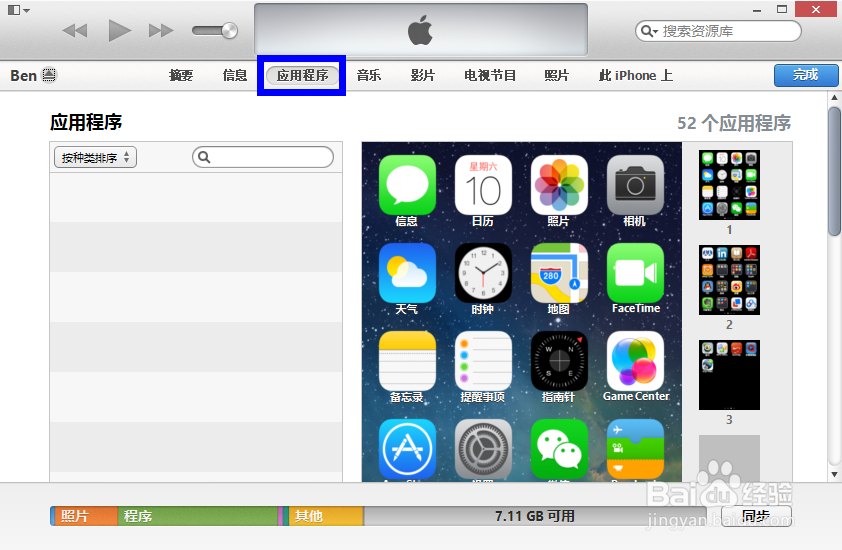Click the vertical scrollbar down arrow

click(x=834, y=475)
